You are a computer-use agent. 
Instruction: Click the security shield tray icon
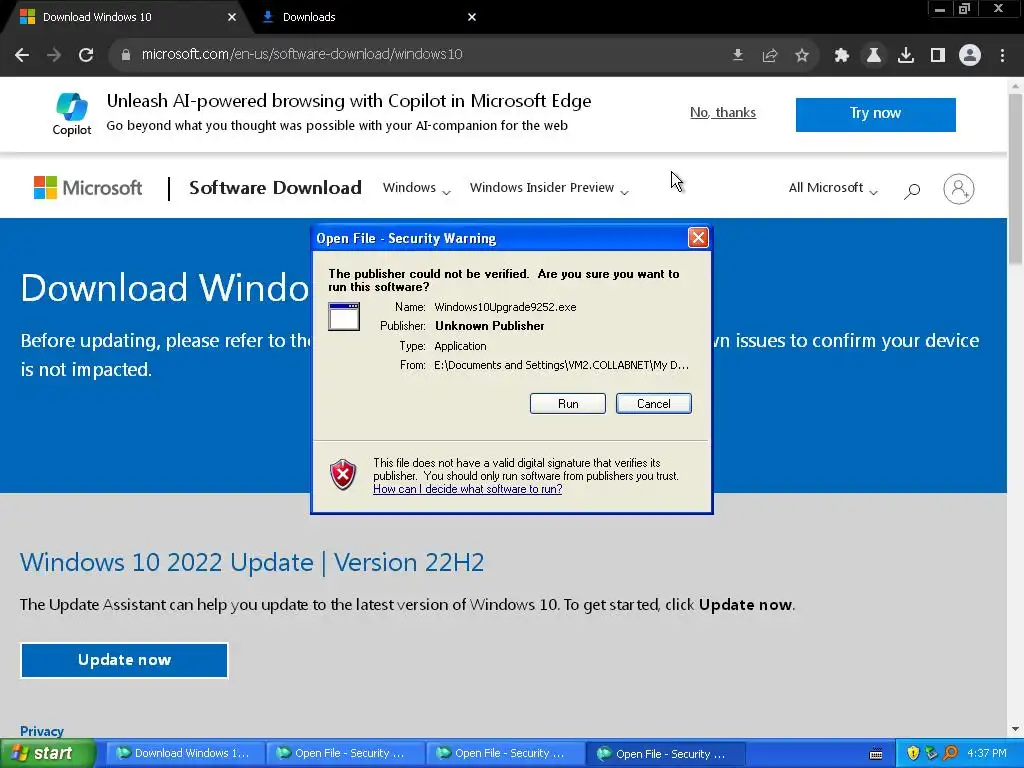coord(913,753)
